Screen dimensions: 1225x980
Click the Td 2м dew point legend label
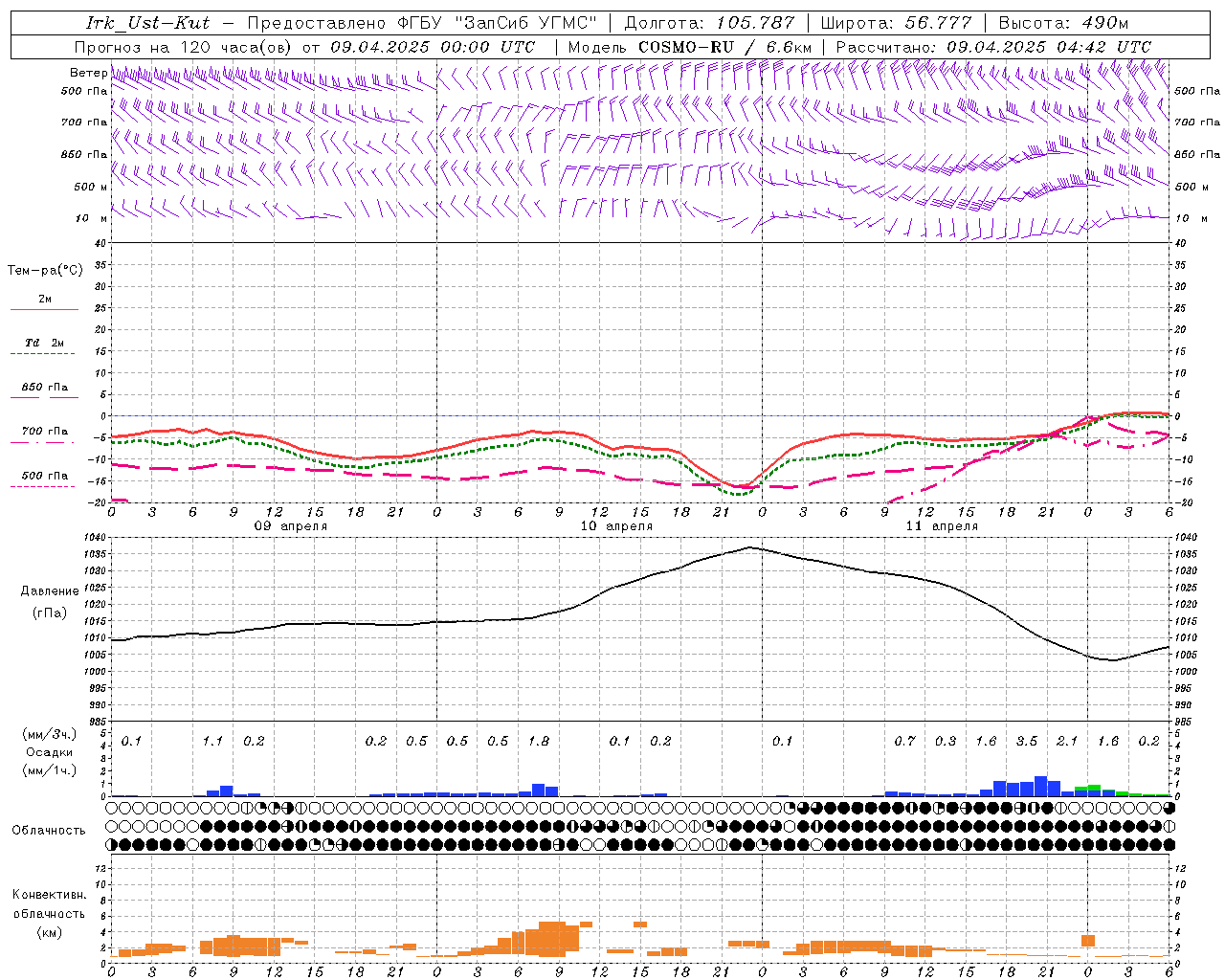click(45, 342)
